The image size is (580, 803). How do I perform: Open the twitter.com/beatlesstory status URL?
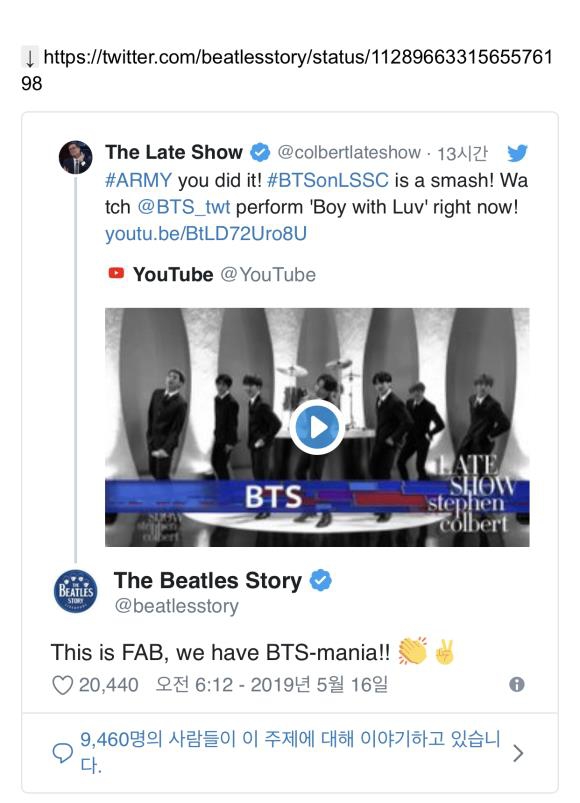pyautogui.click(x=287, y=70)
